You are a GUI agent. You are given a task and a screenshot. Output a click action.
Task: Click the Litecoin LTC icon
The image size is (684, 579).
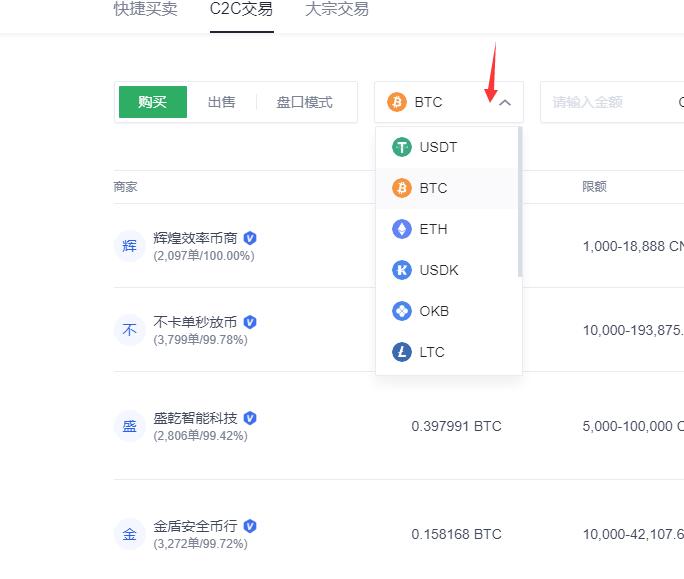pyautogui.click(x=402, y=352)
